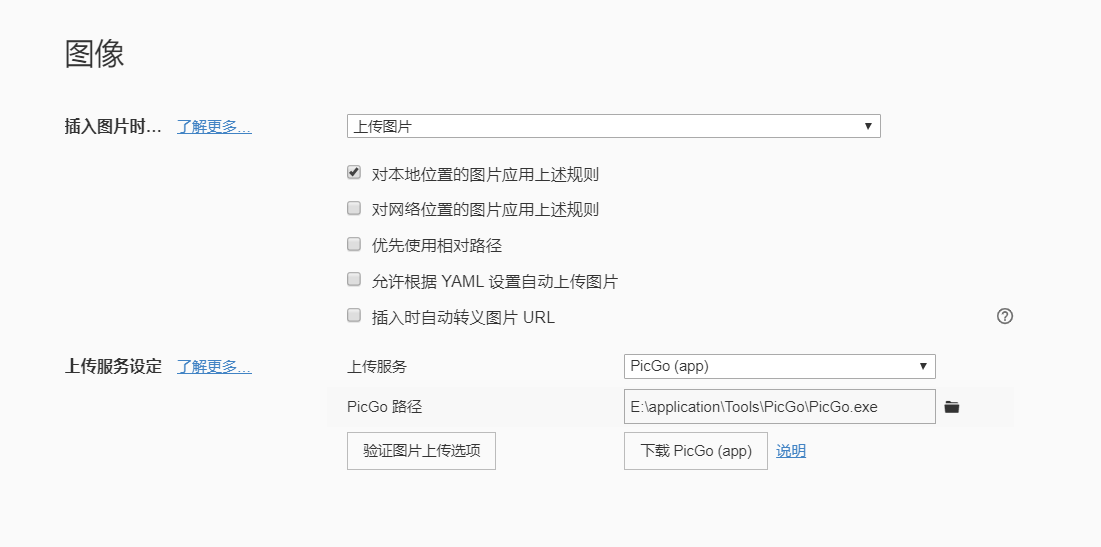Click the 图像 section heading

[95, 54]
